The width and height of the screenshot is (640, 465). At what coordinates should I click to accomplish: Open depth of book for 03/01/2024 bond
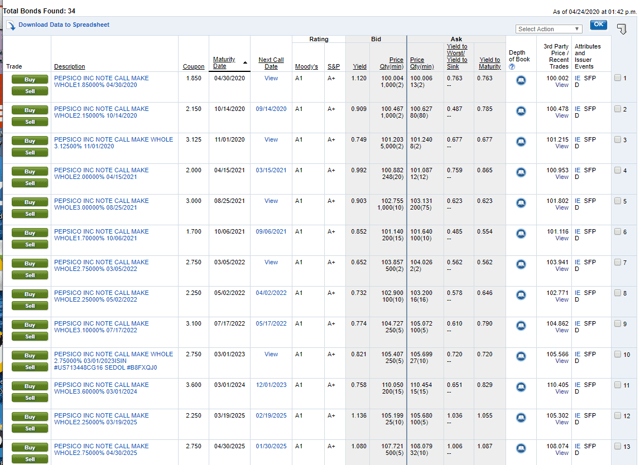(x=521, y=387)
